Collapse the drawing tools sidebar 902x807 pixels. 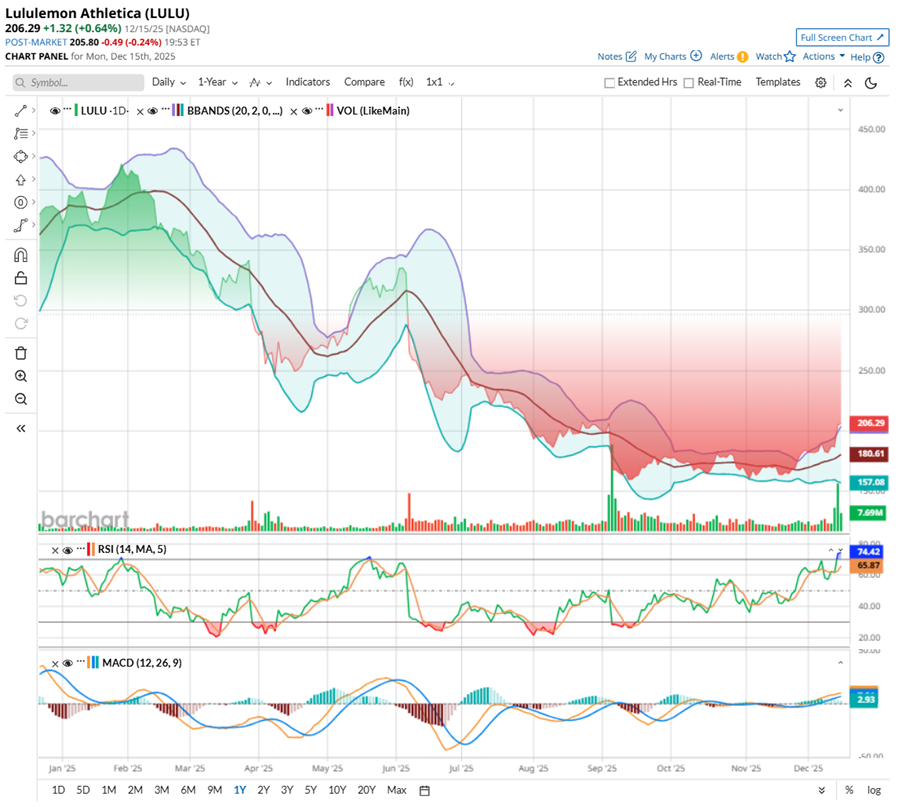tap(21, 429)
